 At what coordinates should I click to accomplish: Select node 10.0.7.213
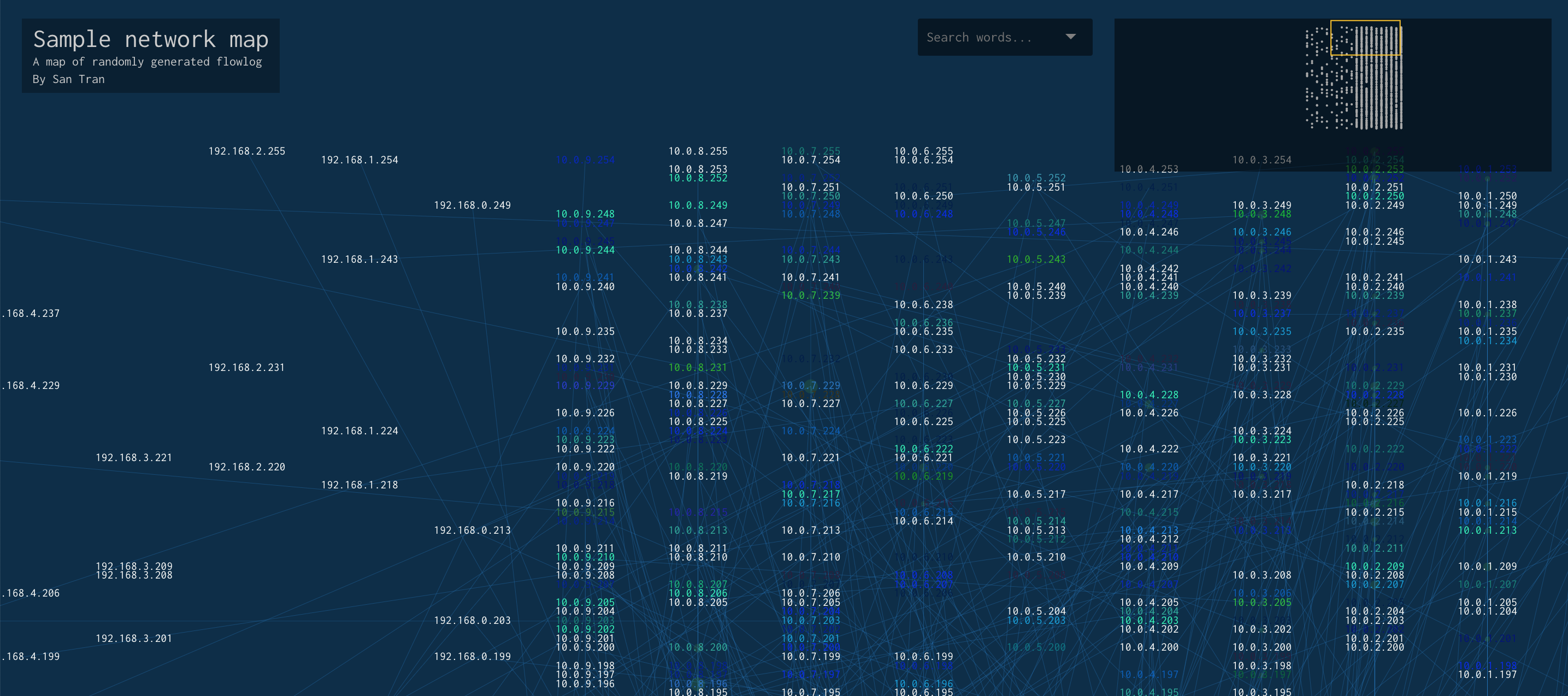pos(810,530)
